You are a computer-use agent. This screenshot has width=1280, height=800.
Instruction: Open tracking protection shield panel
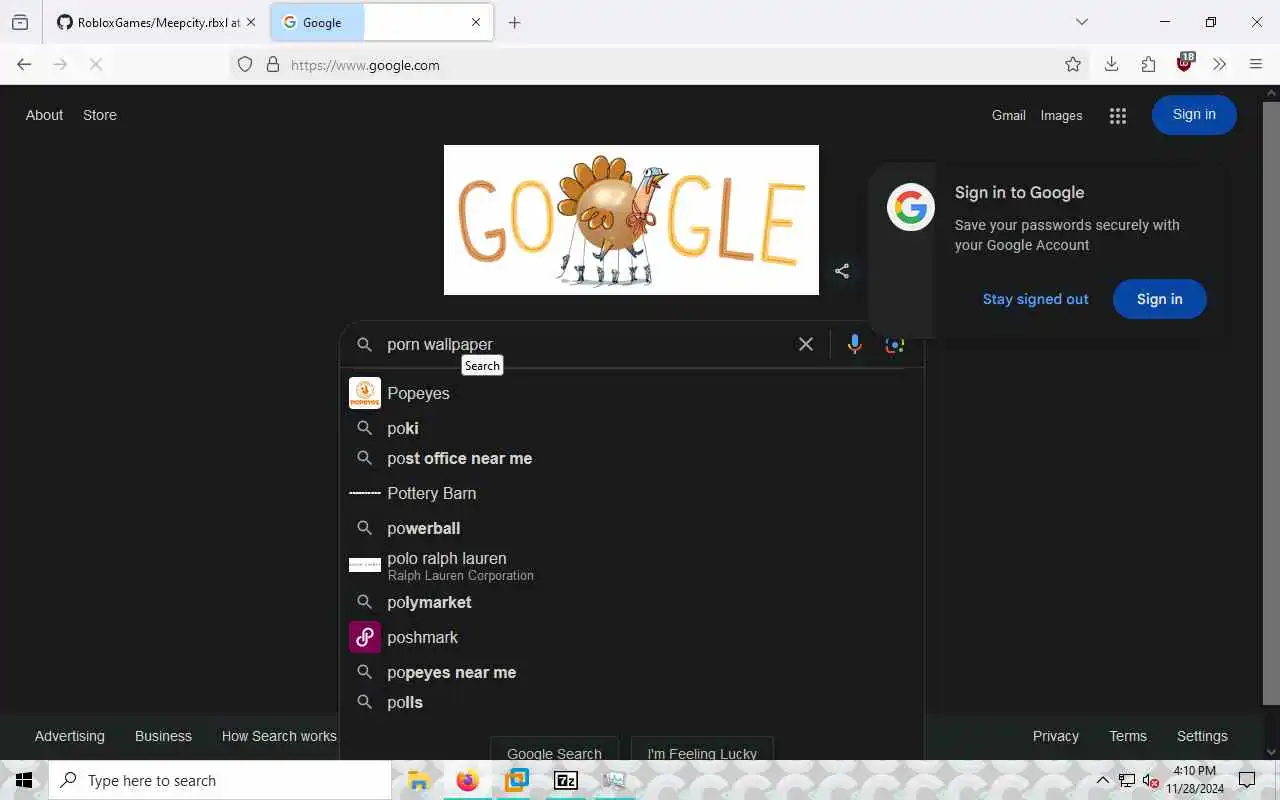(245, 65)
